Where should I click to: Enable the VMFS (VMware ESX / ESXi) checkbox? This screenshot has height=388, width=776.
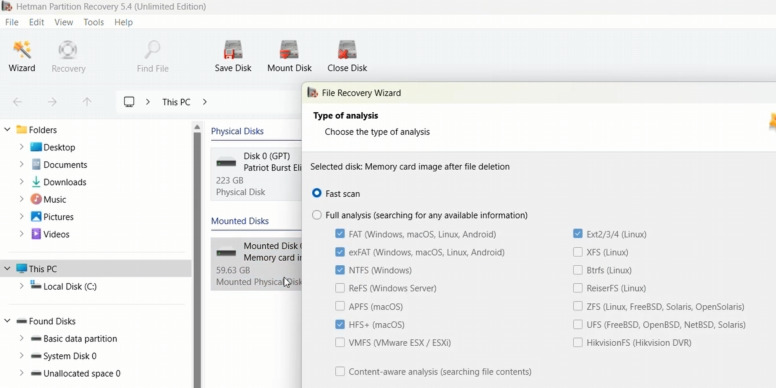tap(340, 342)
